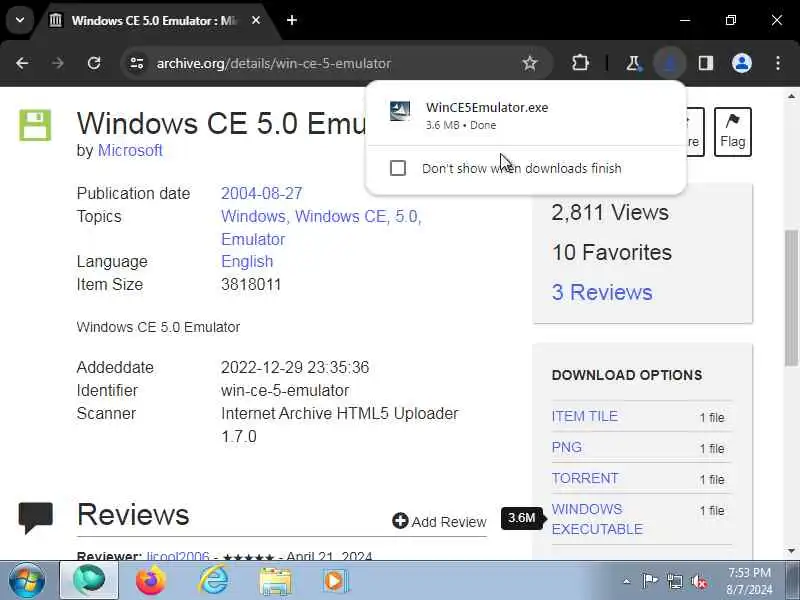The height and width of the screenshot is (600, 800).
Task: Click the identifier win-ce-5-emulator text
Action: pyautogui.click(x=285, y=391)
